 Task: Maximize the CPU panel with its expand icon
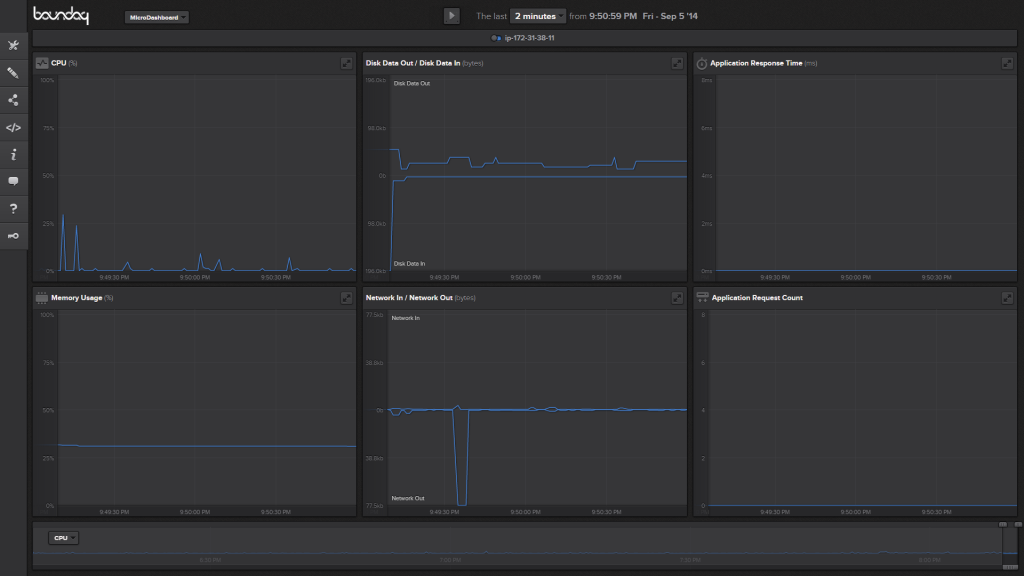(x=346, y=63)
